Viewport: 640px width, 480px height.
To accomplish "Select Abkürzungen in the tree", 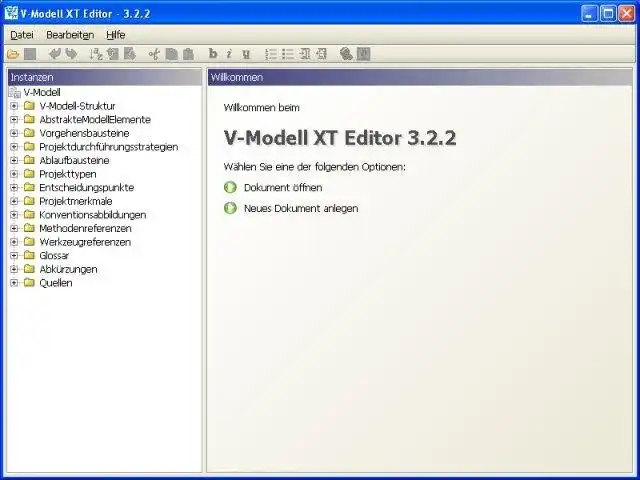I will click(x=68, y=269).
